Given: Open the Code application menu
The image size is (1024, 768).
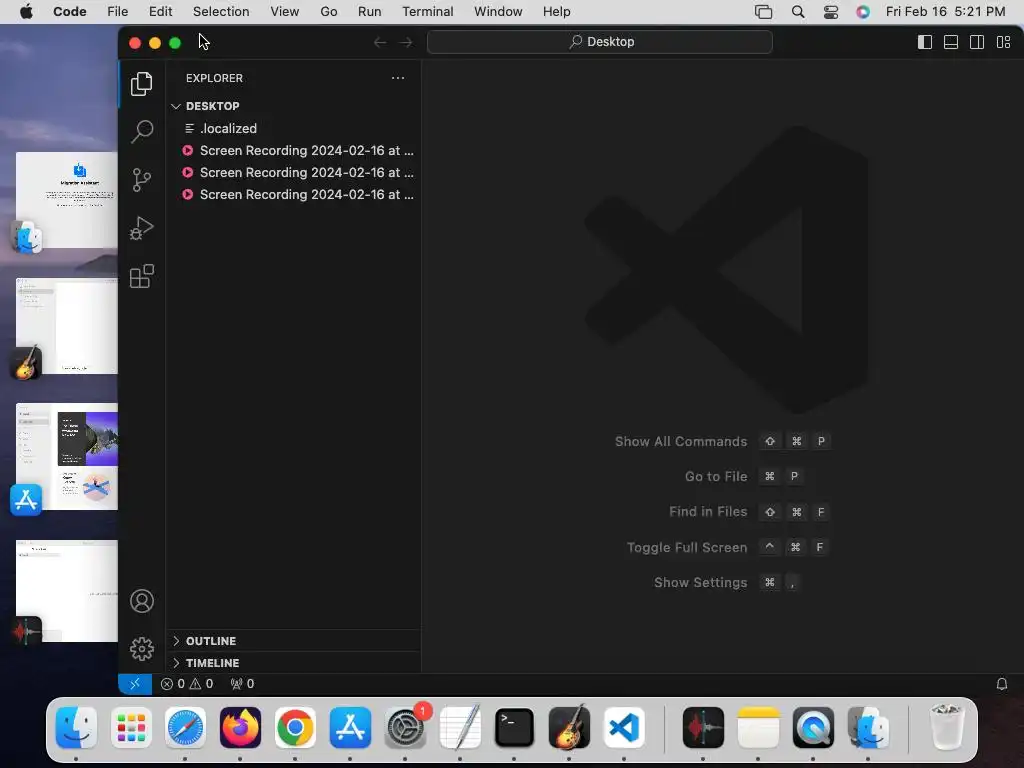Looking at the screenshot, I should coord(69,12).
